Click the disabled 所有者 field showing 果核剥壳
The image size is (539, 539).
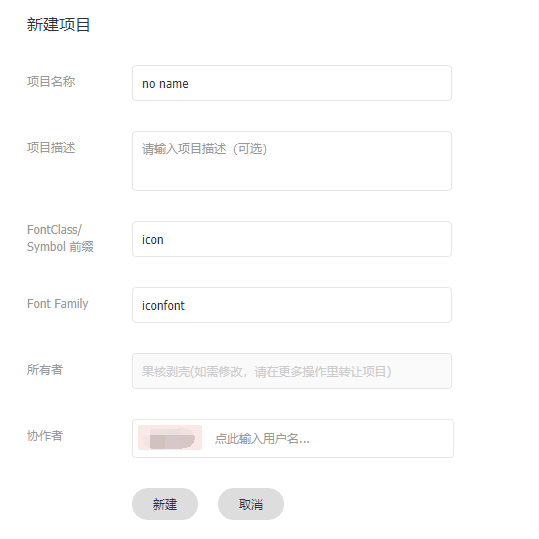tap(292, 371)
